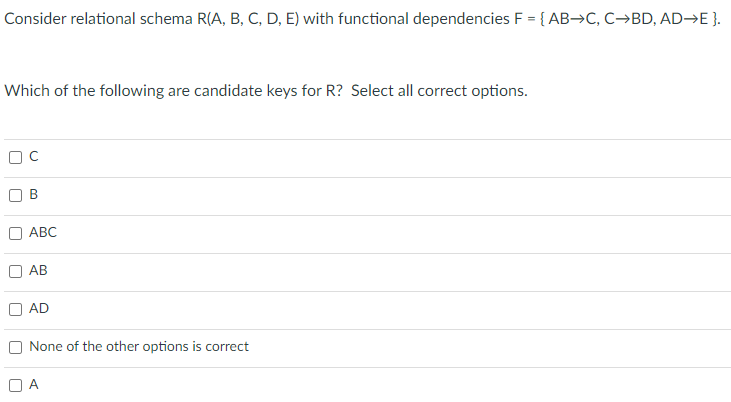The width and height of the screenshot is (731, 402).
Task: Click the 'AB' answer label text
Action: [x=39, y=271]
